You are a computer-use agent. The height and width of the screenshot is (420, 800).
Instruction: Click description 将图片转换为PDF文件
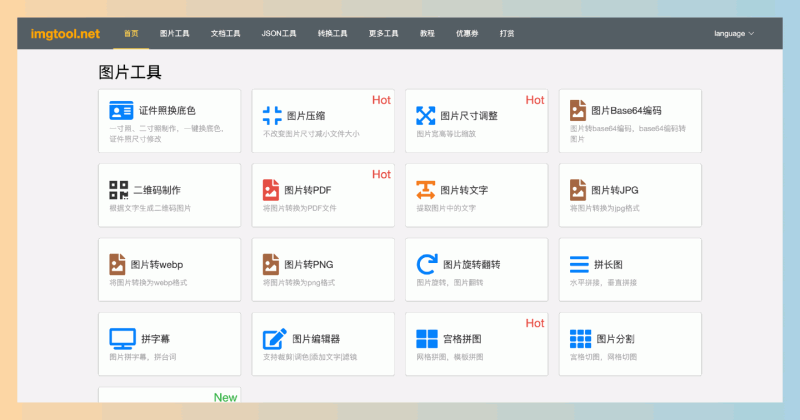[299, 208]
